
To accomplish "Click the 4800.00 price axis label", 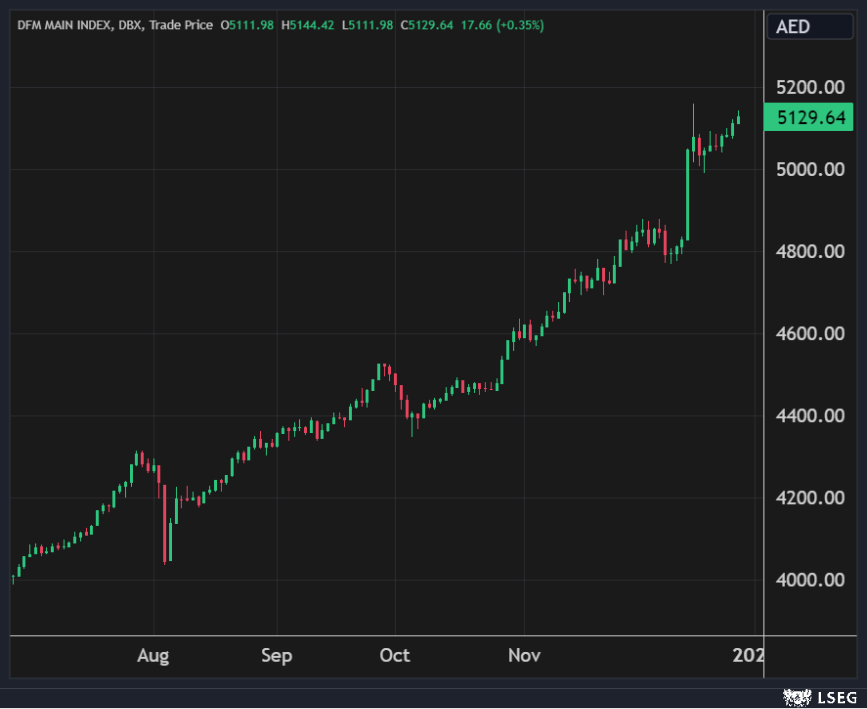I will point(811,251).
